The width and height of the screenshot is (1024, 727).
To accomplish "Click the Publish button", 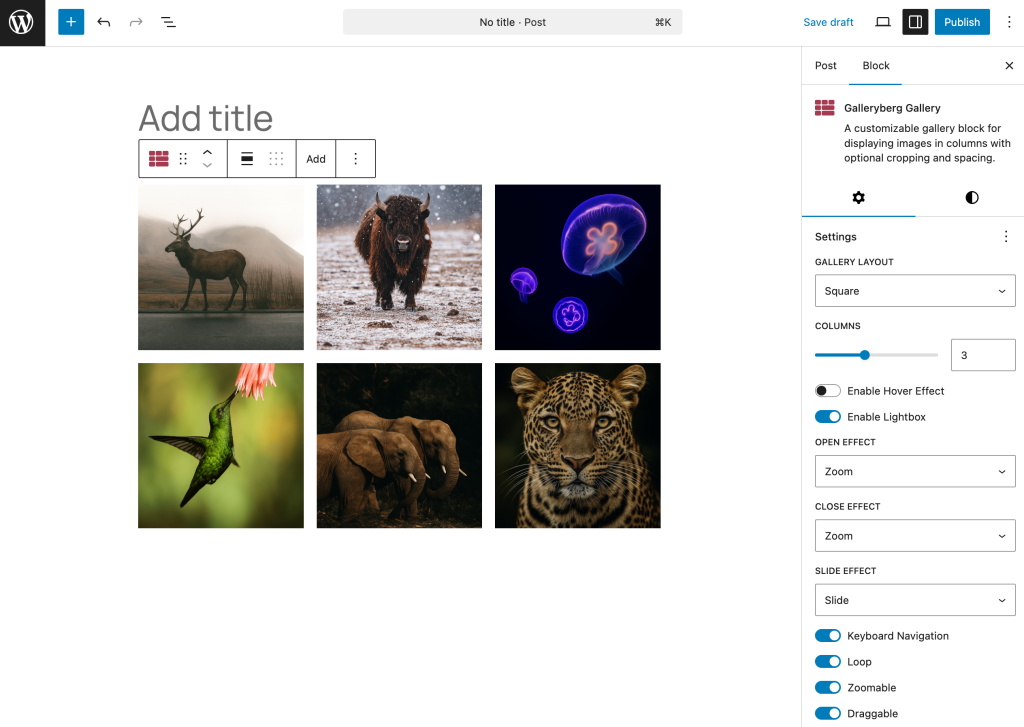I will (961, 22).
